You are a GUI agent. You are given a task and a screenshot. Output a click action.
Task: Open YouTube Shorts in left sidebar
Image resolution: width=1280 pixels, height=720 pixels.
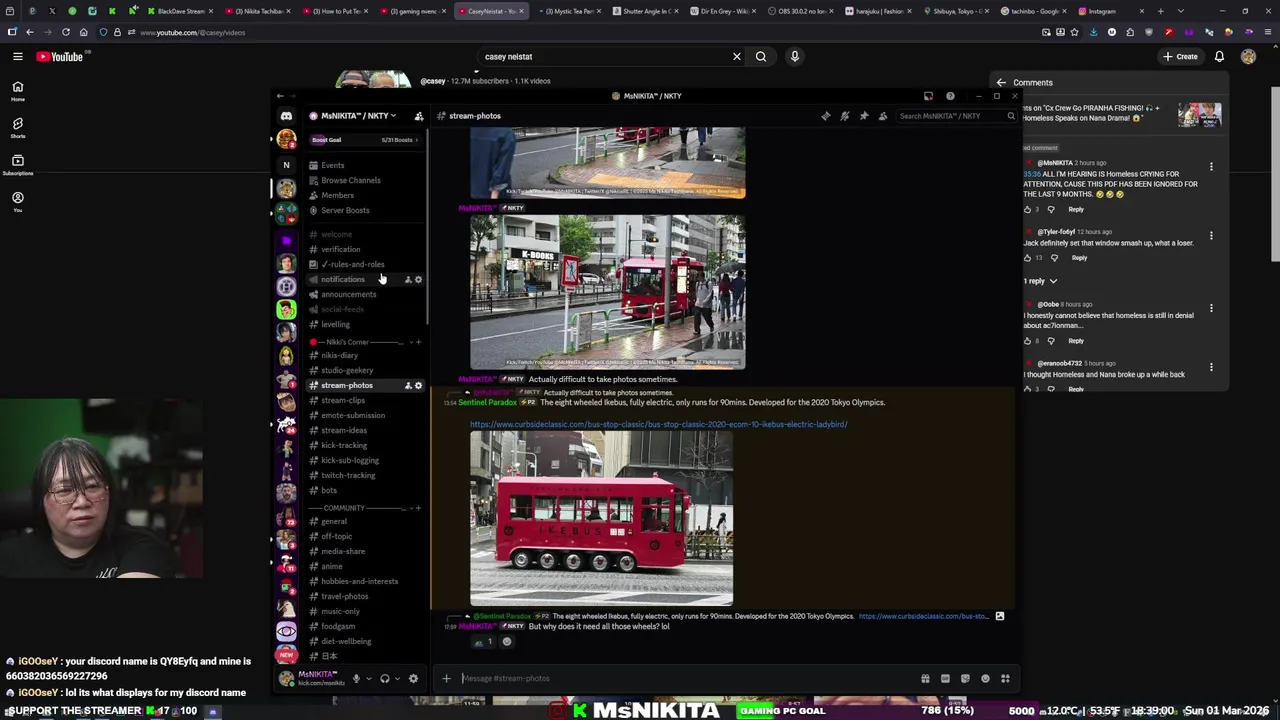click(x=17, y=128)
